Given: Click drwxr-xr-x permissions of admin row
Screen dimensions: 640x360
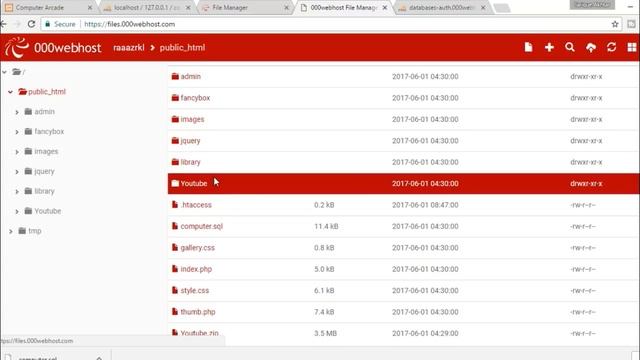Looking at the screenshot, I should pos(586,76).
